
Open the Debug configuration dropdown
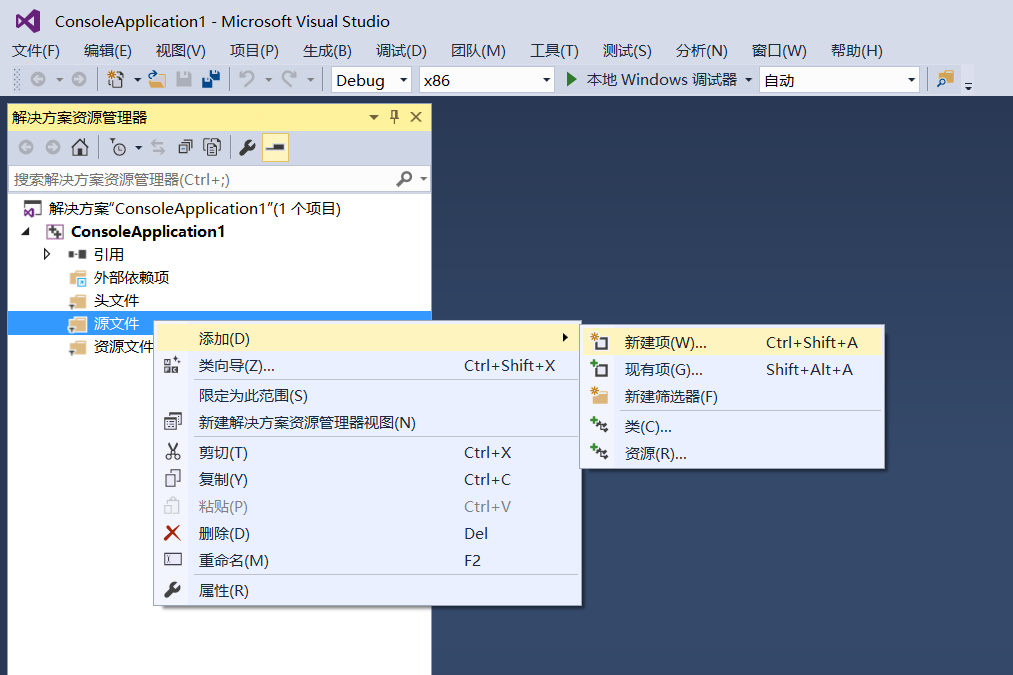(370, 79)
